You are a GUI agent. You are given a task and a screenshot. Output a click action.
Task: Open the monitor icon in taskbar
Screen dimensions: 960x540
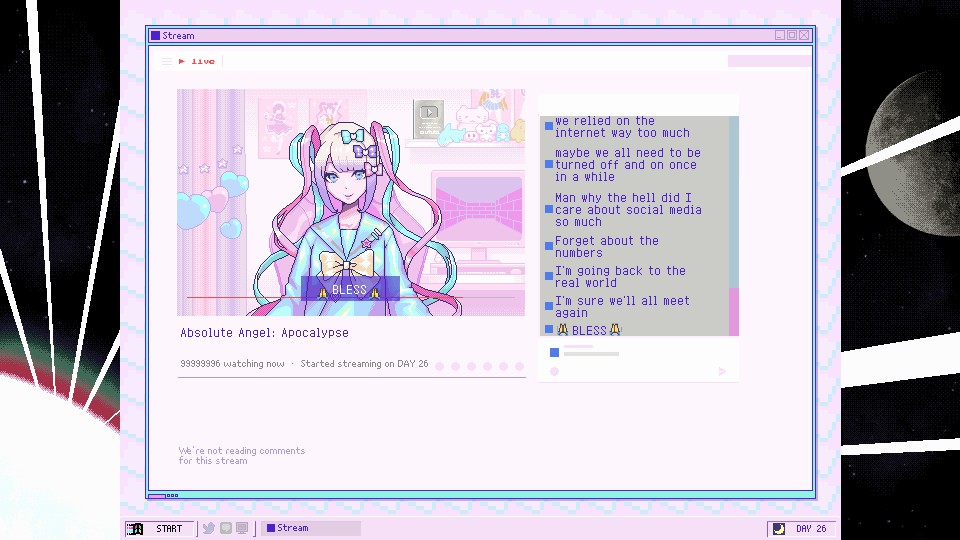(242, 528)
